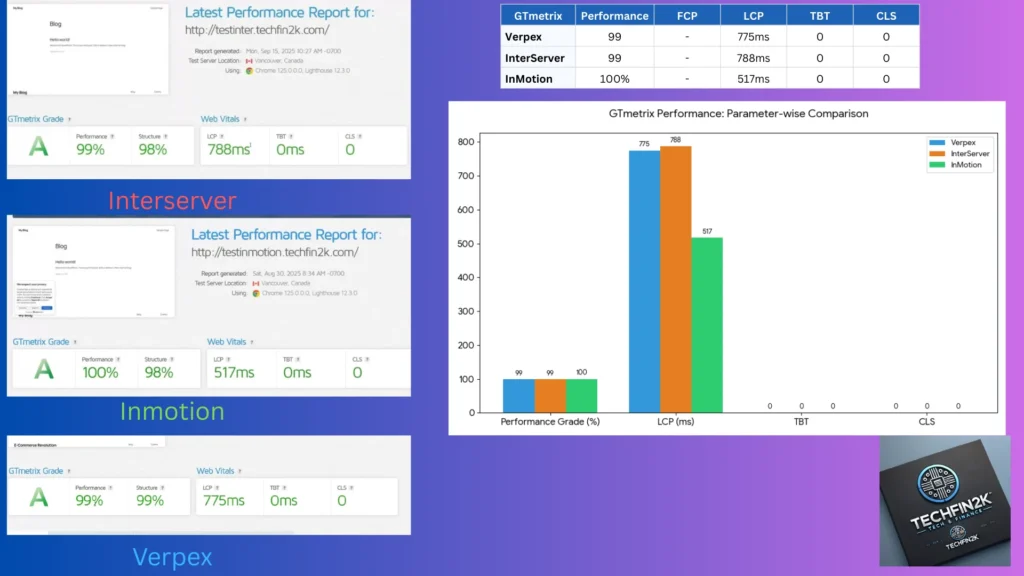Click green InMotion legend swatch
Screen dimensions: 1024x576
click(937, 165)
